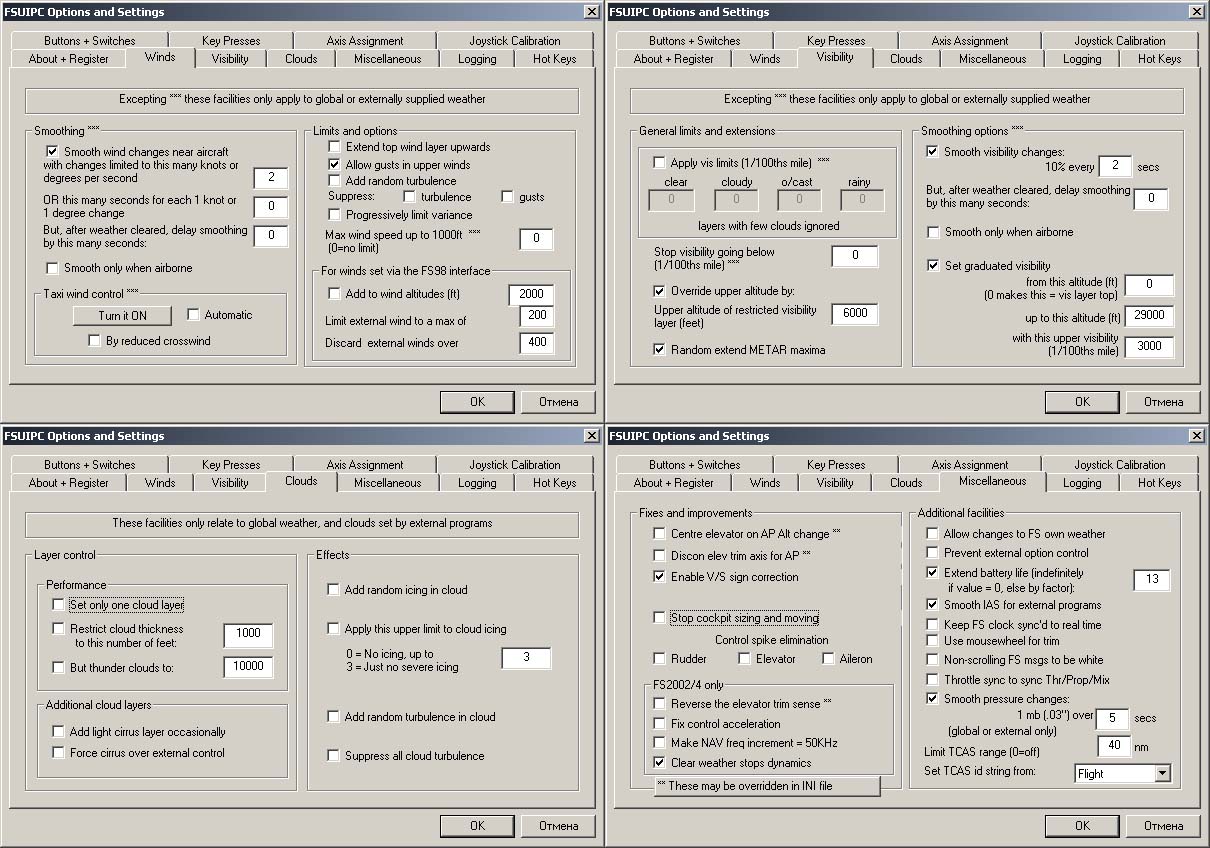The width and height of the screenshot is (1210, 848).
Task: Enable 'Smooth only when airborne' in Winds window
Action: 53,268
